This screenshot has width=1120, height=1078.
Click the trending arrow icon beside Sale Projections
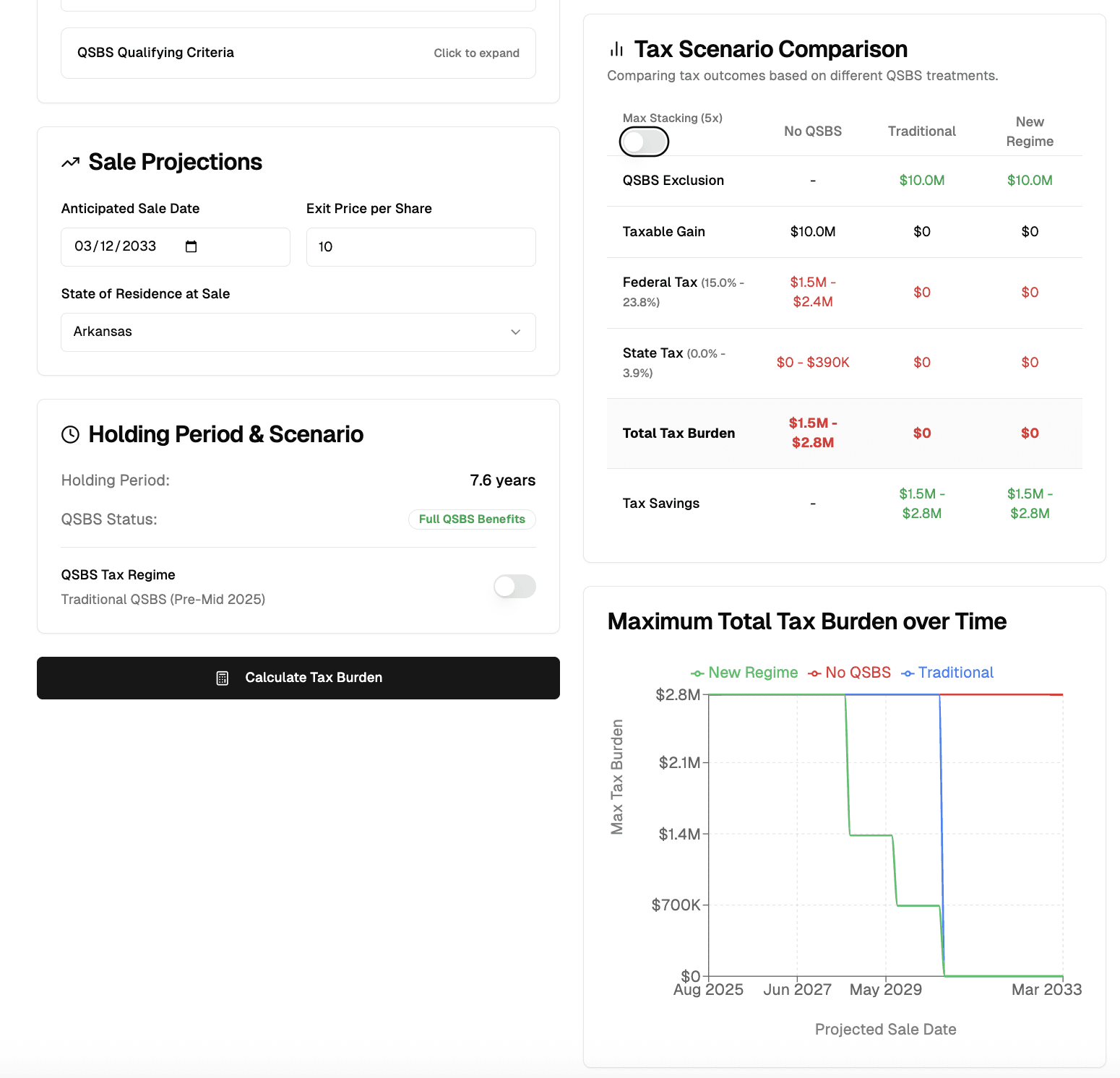tap(70, 163)
